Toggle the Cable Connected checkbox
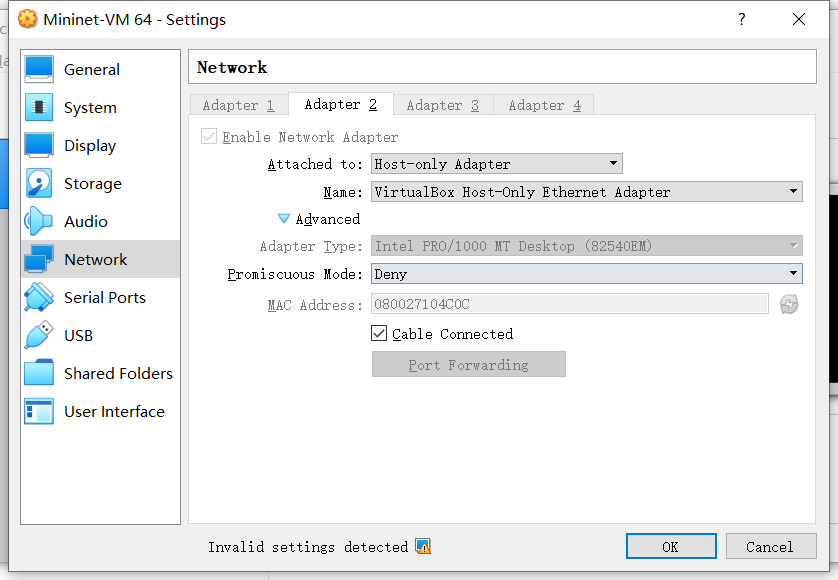 point(380,334)
